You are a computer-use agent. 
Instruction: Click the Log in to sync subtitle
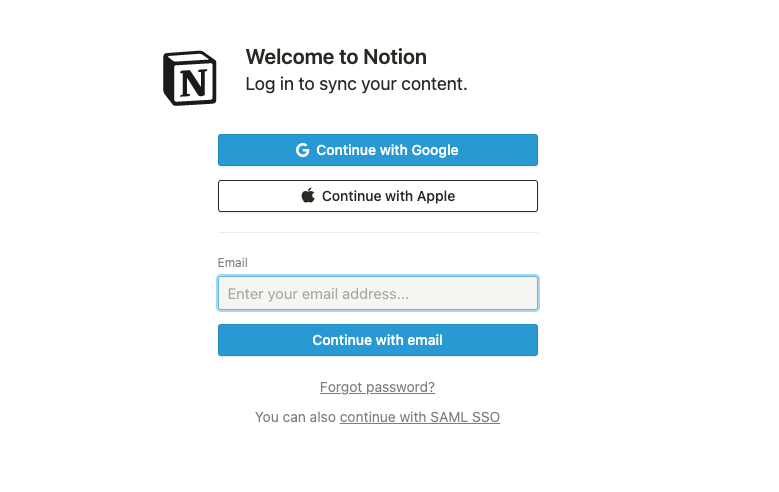356,84
